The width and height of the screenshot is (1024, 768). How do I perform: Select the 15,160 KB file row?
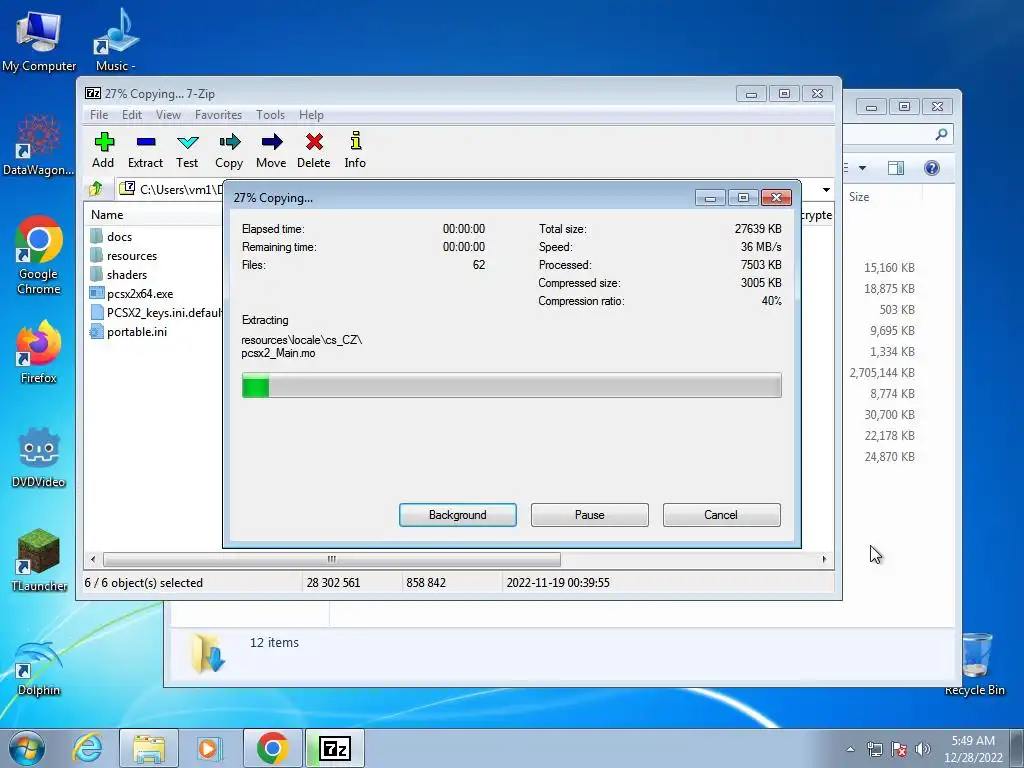[889, 268]
